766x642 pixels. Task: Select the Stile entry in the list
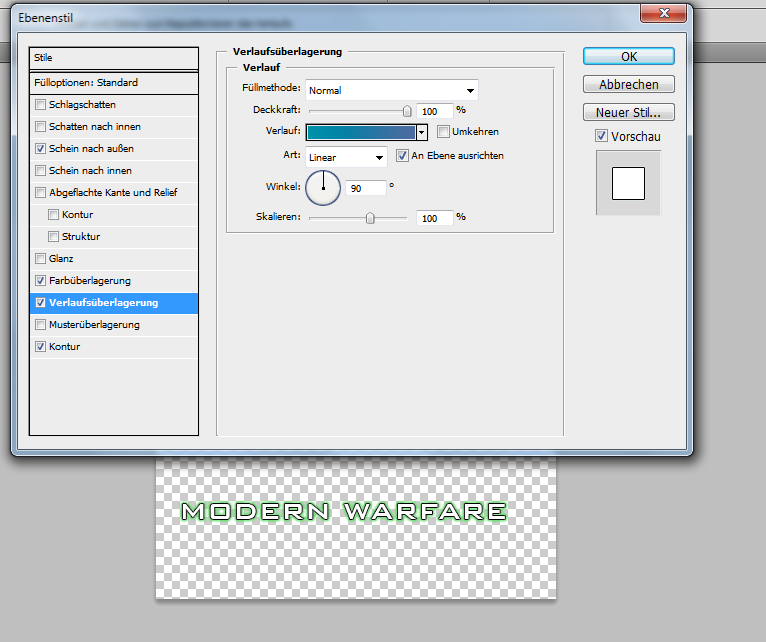114,58
